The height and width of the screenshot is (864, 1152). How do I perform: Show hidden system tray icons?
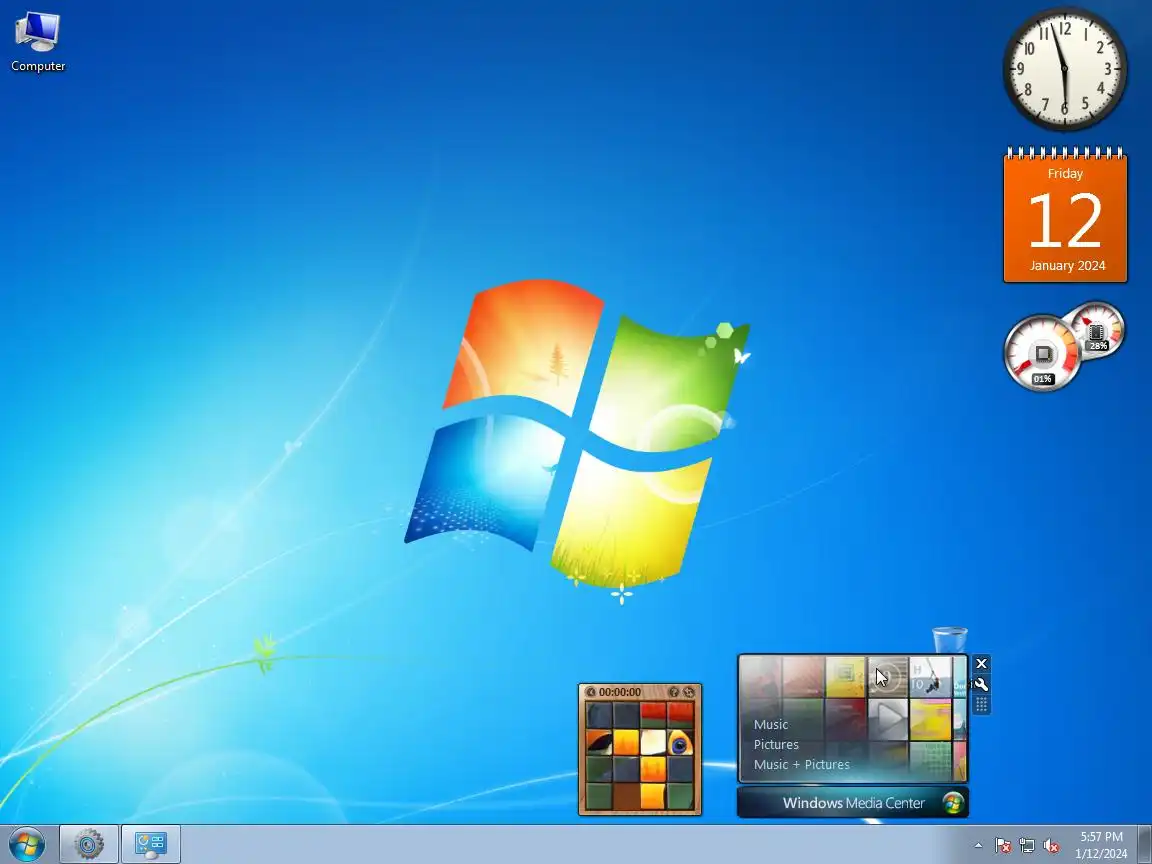978,846
